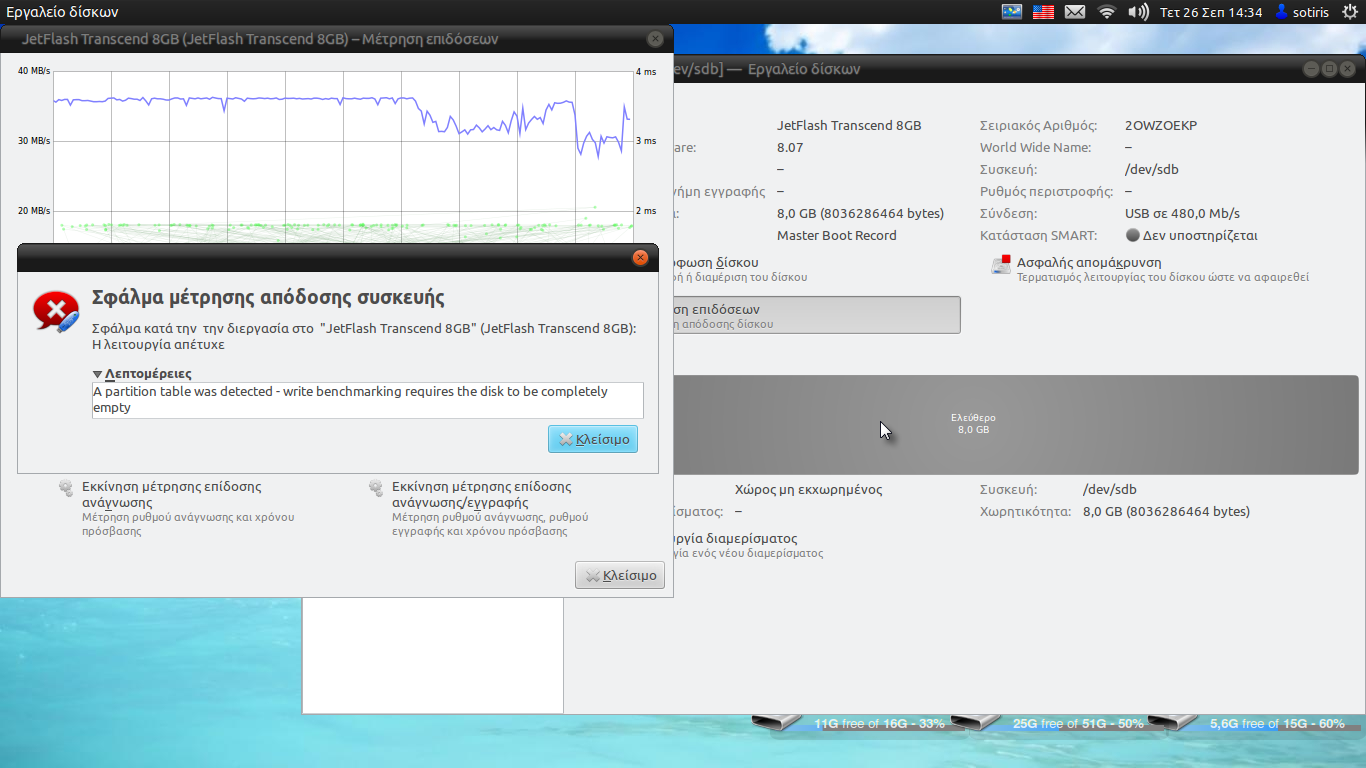Close the JetFlash benchmark window title bar

click(655, 39)
